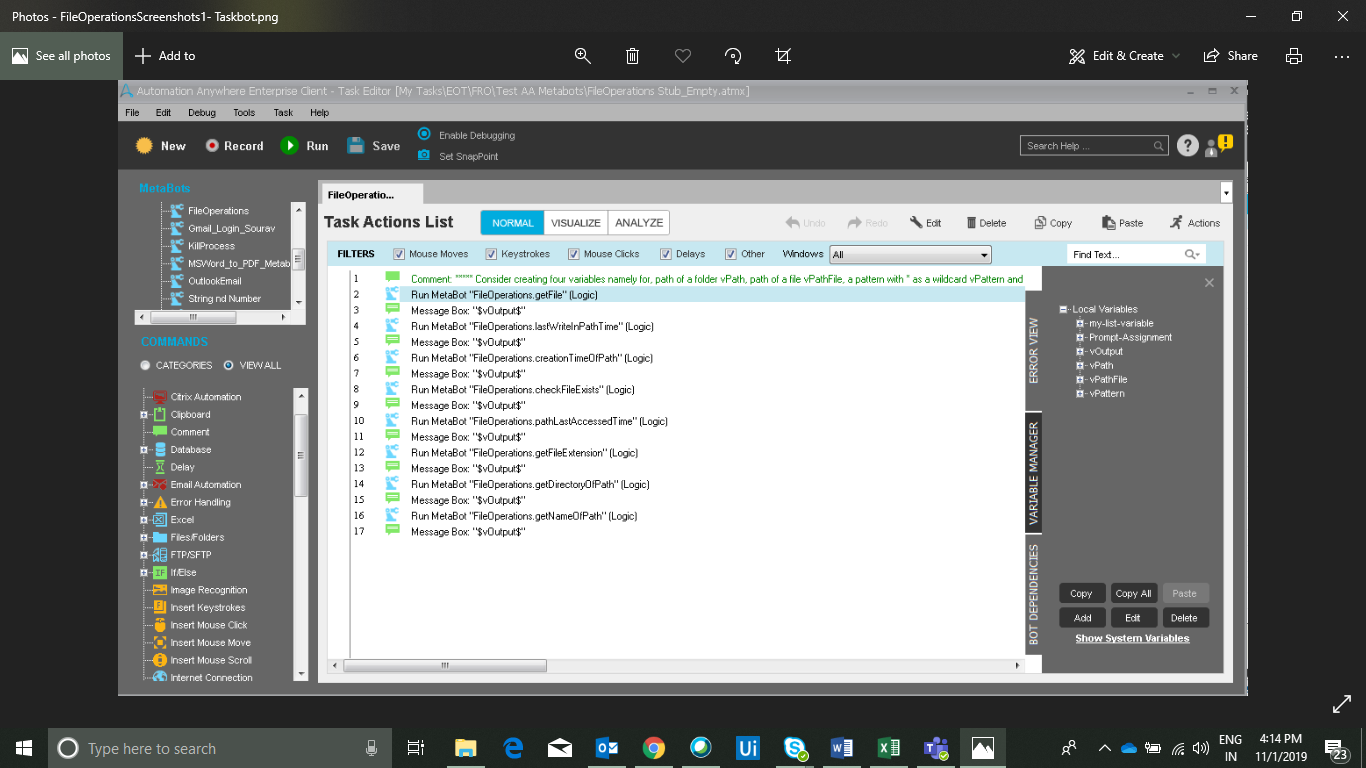Switch to the VISUALIZE tab

(576, 223)
